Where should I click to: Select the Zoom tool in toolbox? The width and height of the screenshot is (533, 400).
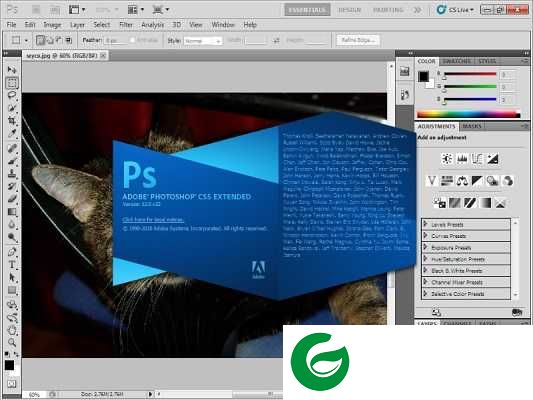12,343
